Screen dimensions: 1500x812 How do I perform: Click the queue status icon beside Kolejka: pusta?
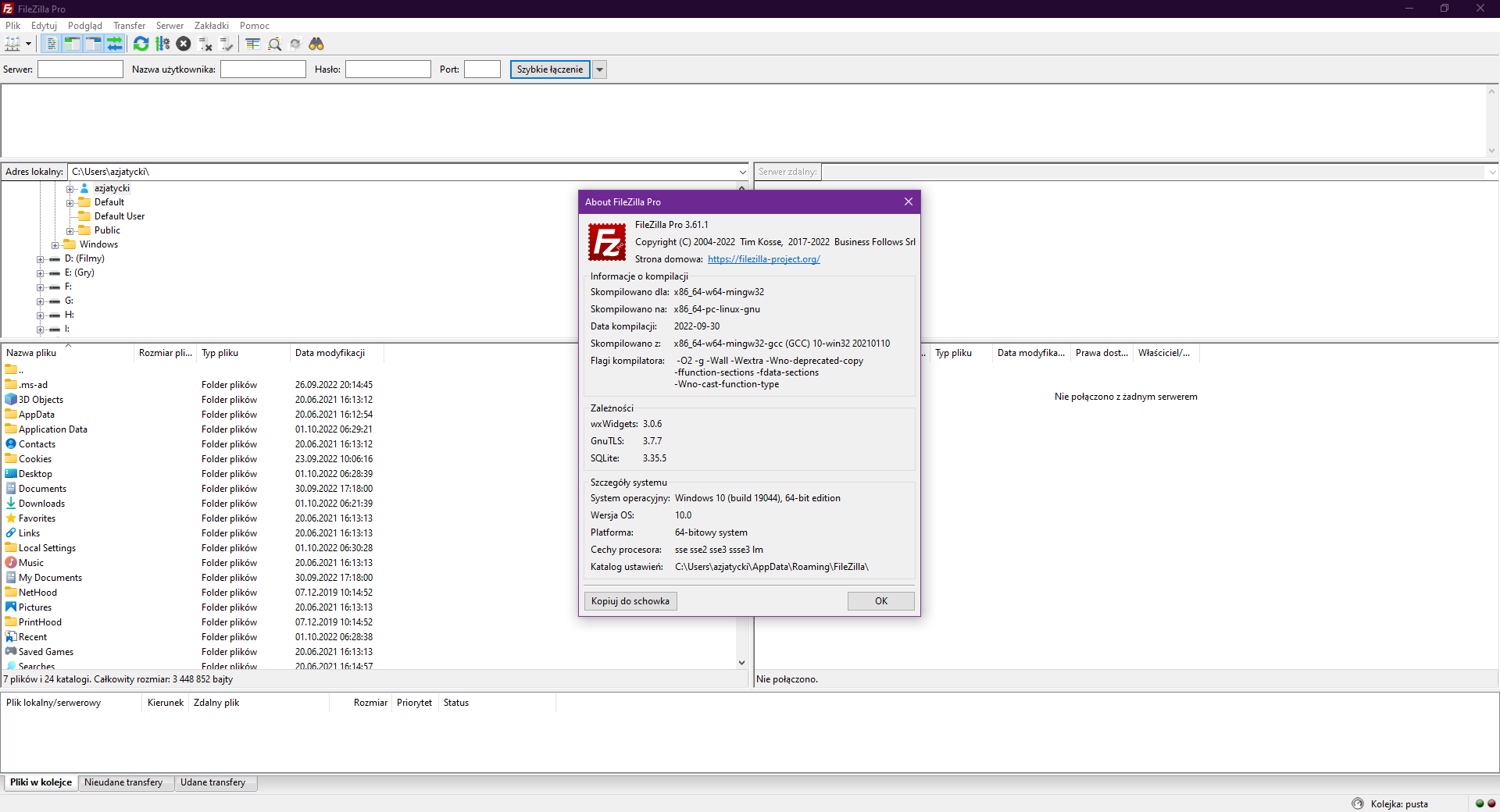(x=1358, y=803)
